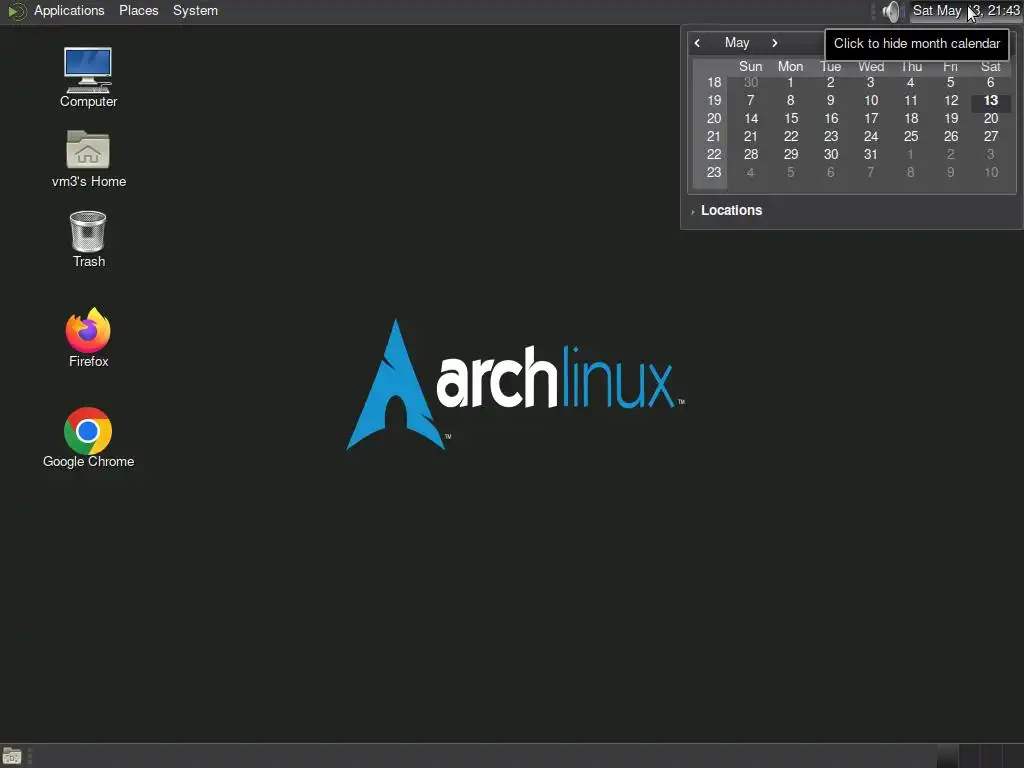Image resolution: width=1024 pixels, height=768 pixels.
Task: Select greyed-out June 7 in the calendar
Action: pyautogui.click(x=871, y=172)
